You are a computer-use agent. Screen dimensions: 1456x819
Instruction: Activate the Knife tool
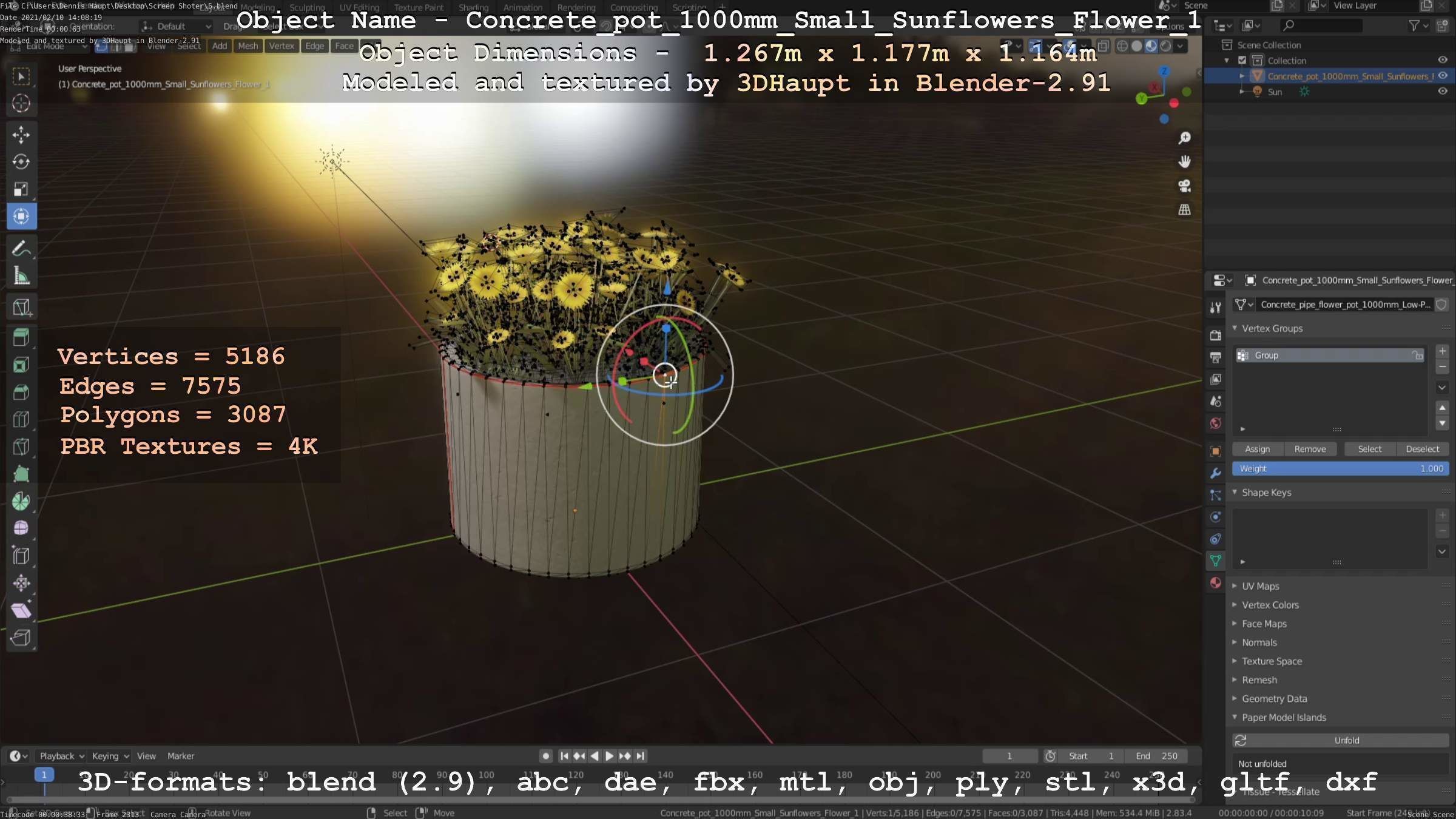(21, 447)
